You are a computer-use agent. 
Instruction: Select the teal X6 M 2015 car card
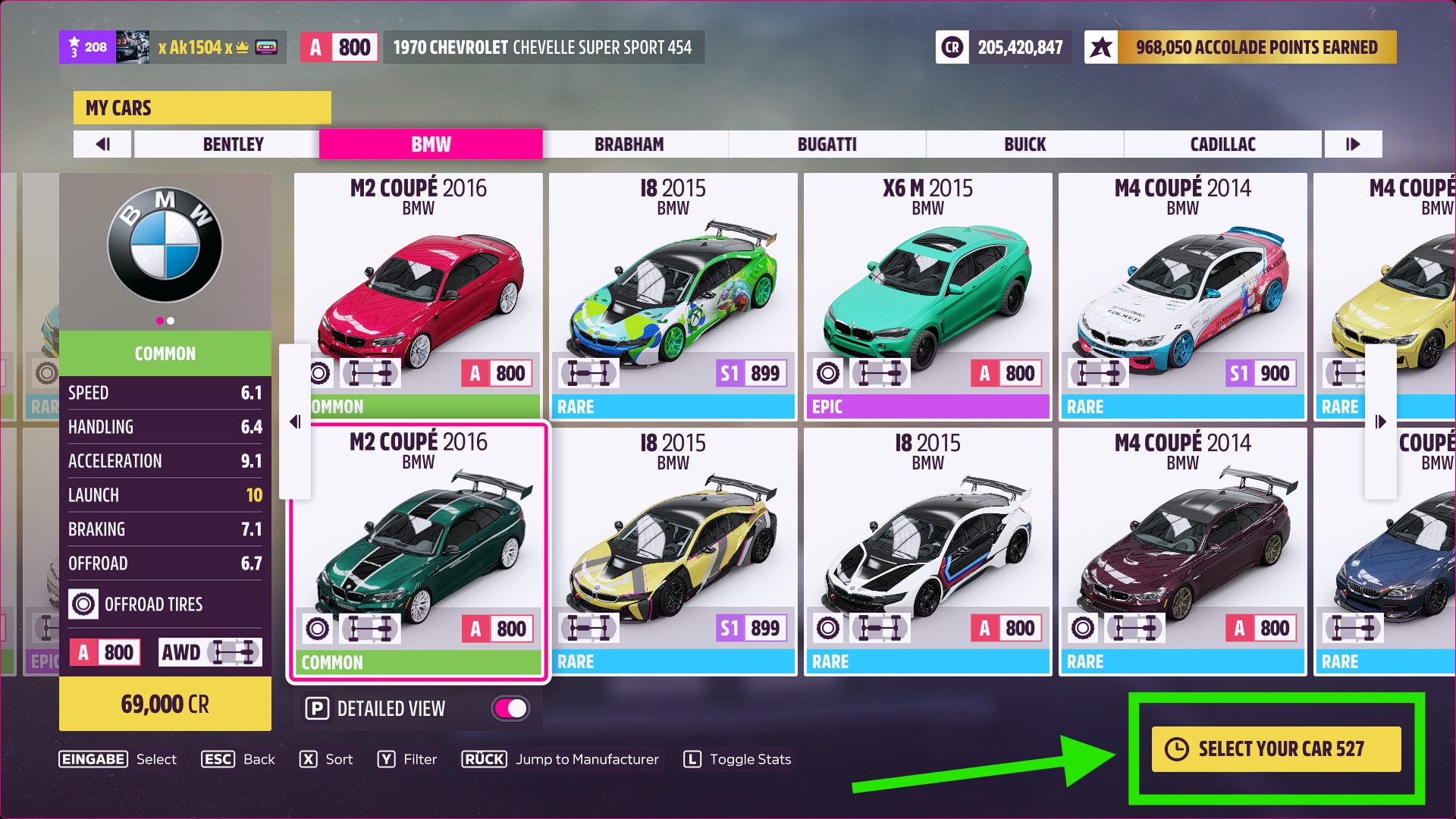pos(927,297)
